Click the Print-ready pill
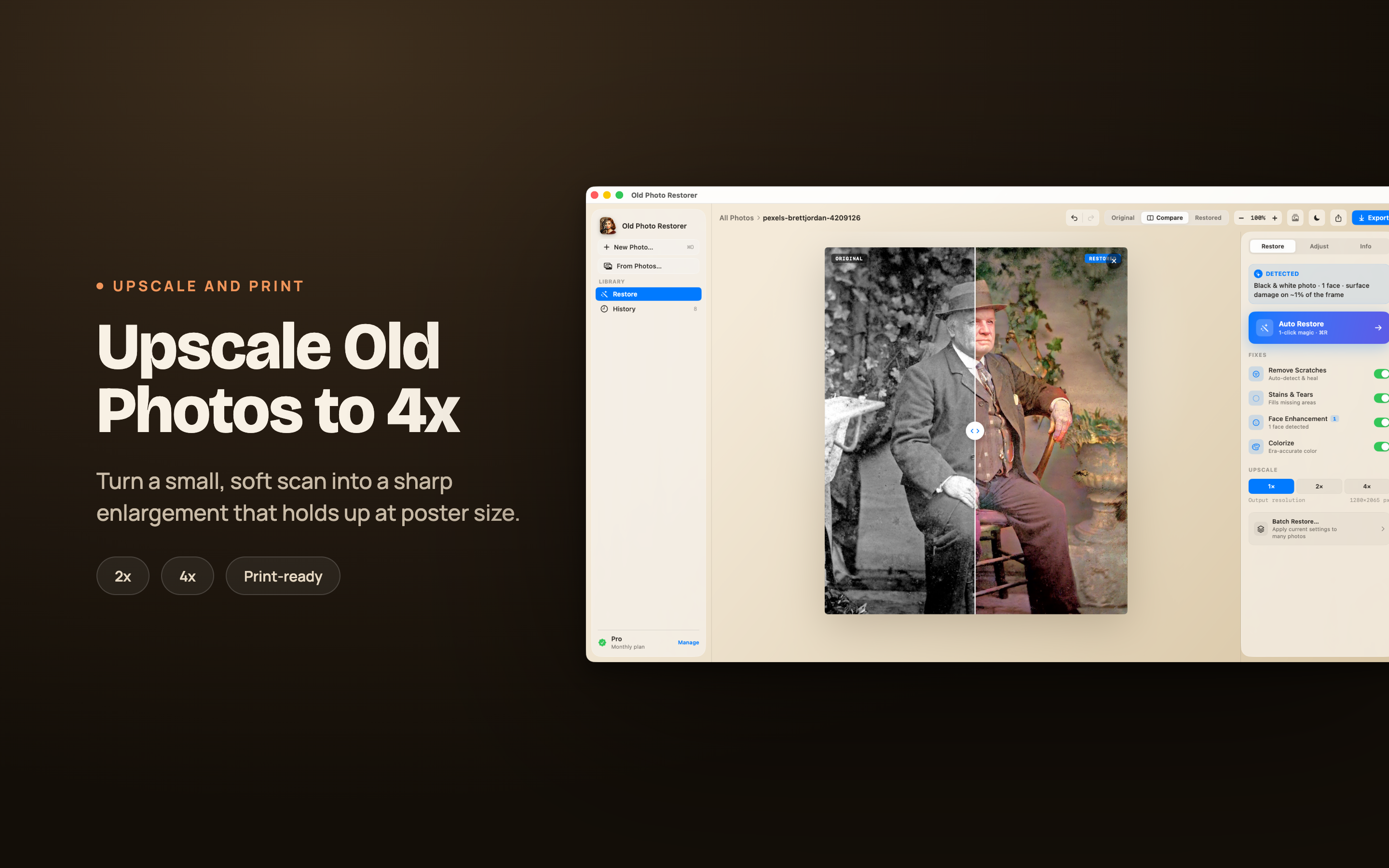1389x868 pixels. (283, 576)
